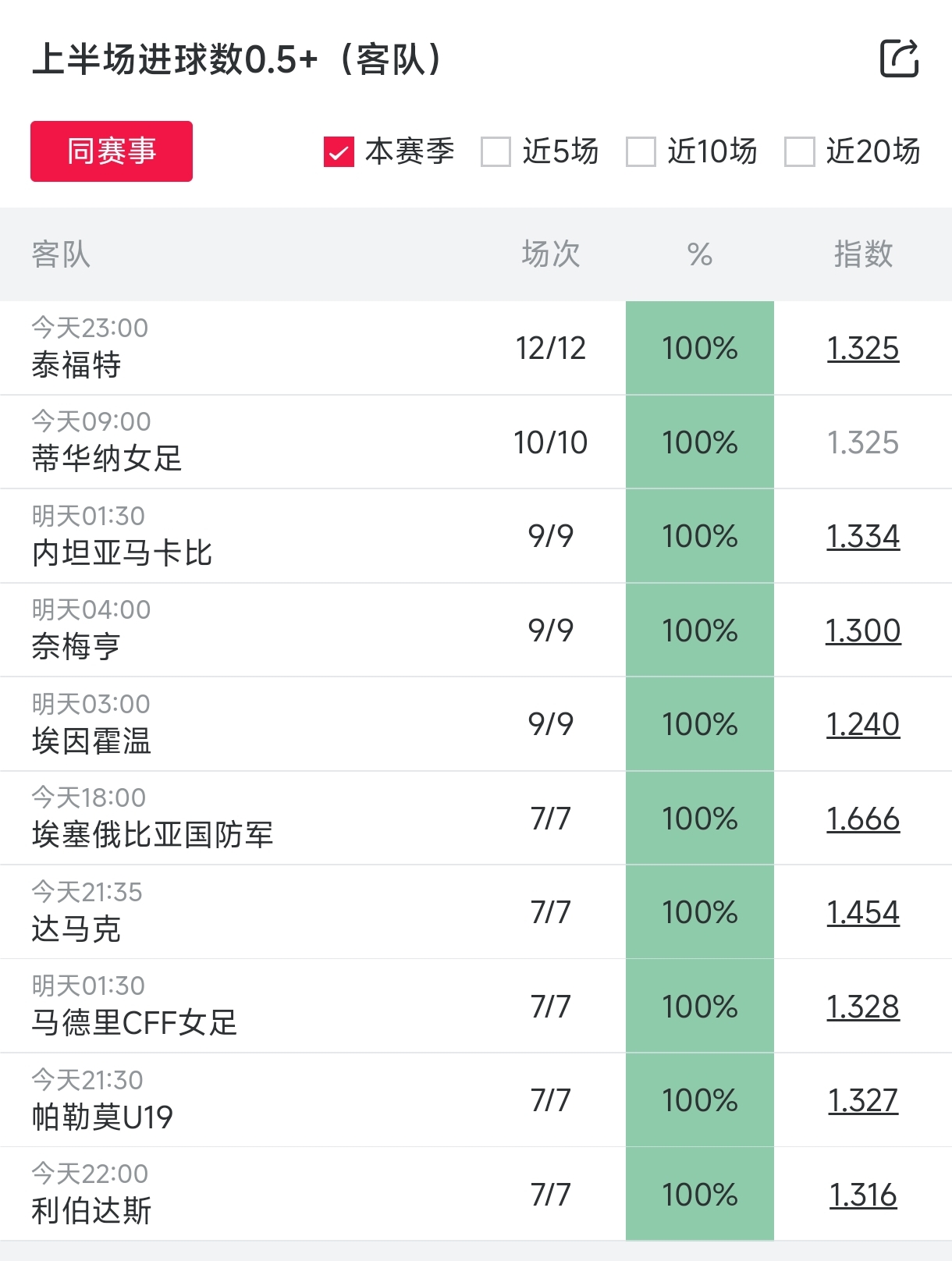Open the 1.325 odds for 泰福特

click(x=863, y=348)
